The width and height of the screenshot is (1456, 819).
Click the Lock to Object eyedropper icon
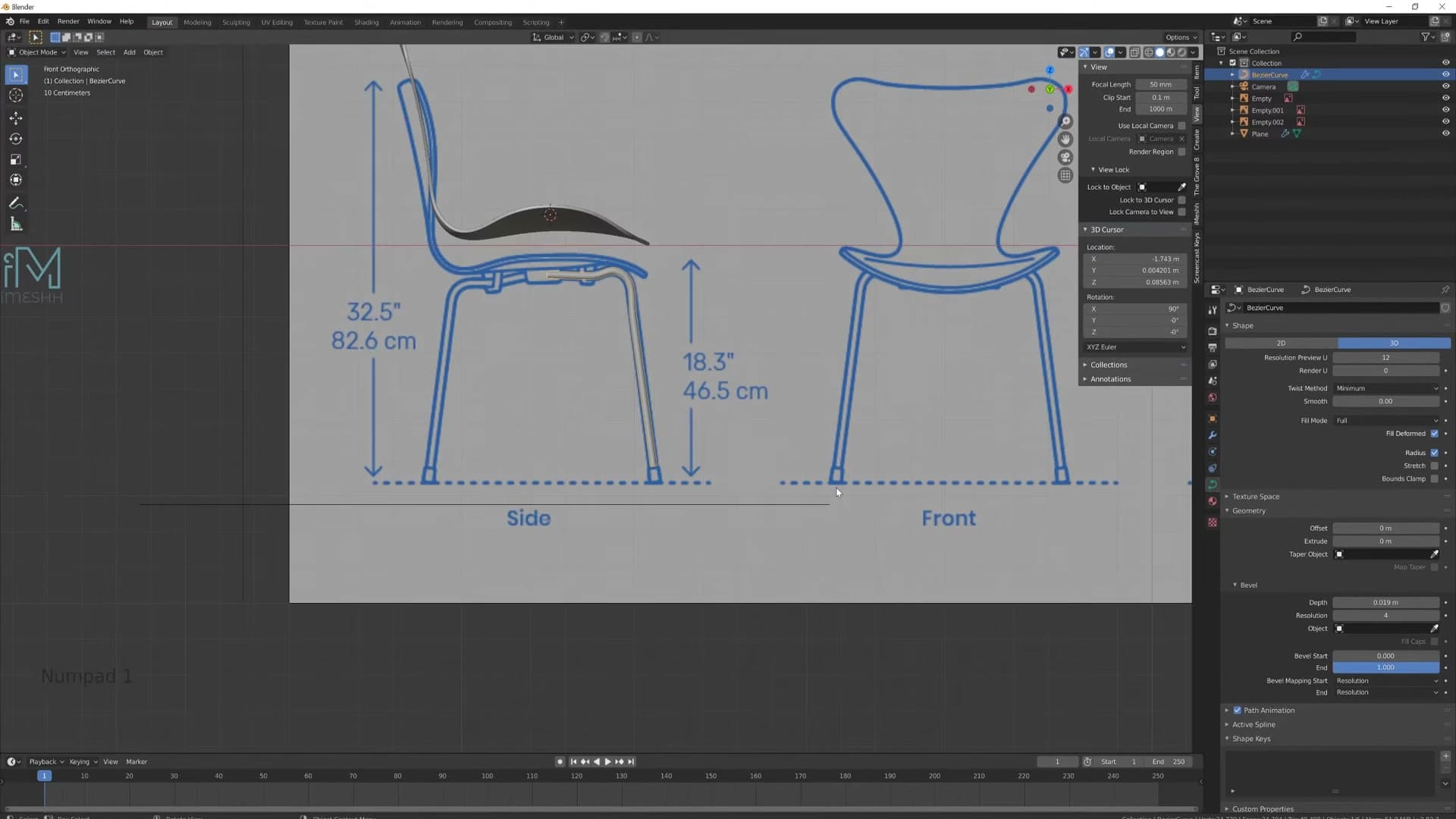[1181, 187]
